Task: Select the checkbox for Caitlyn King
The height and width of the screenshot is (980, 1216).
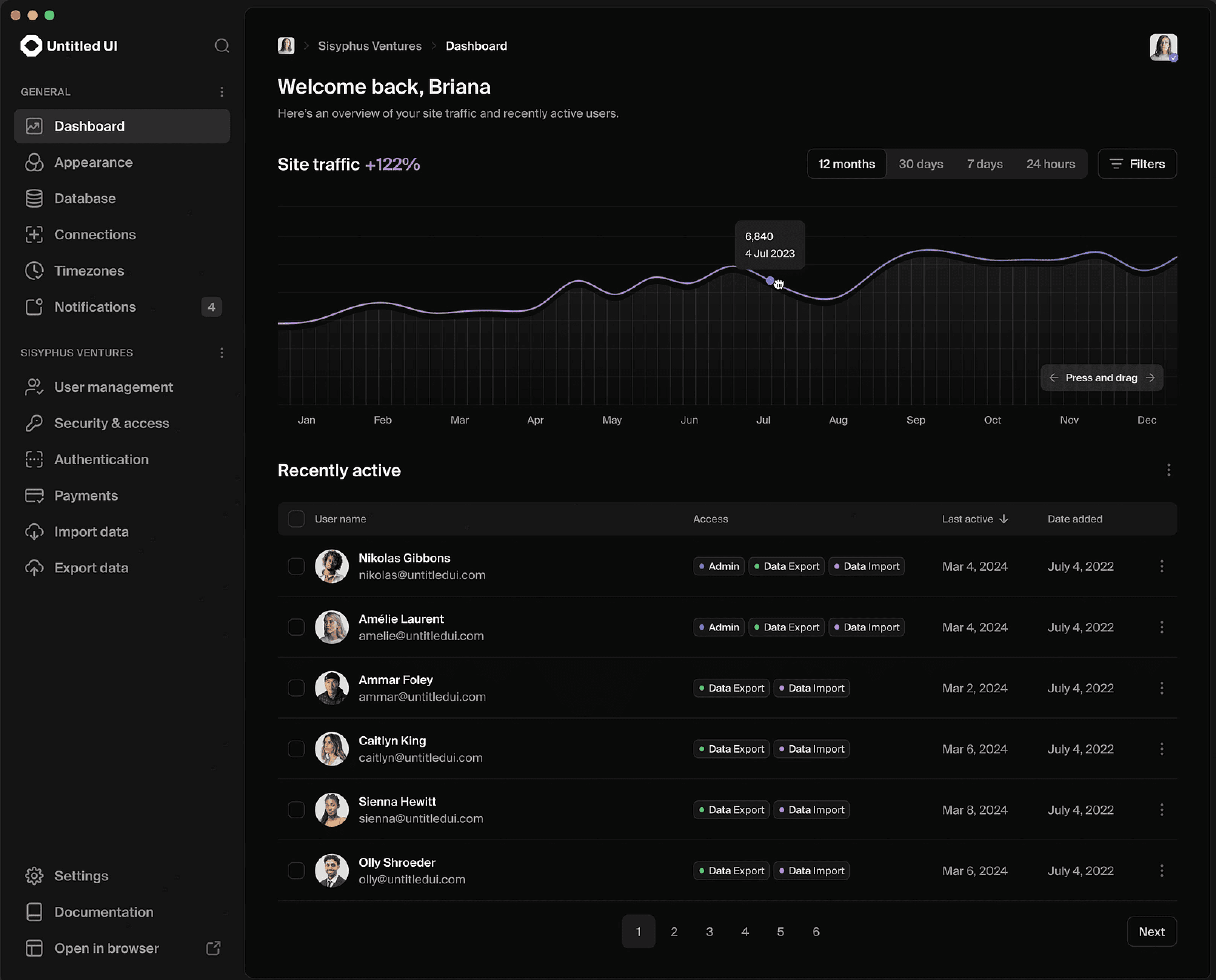Action: (296, 749)
